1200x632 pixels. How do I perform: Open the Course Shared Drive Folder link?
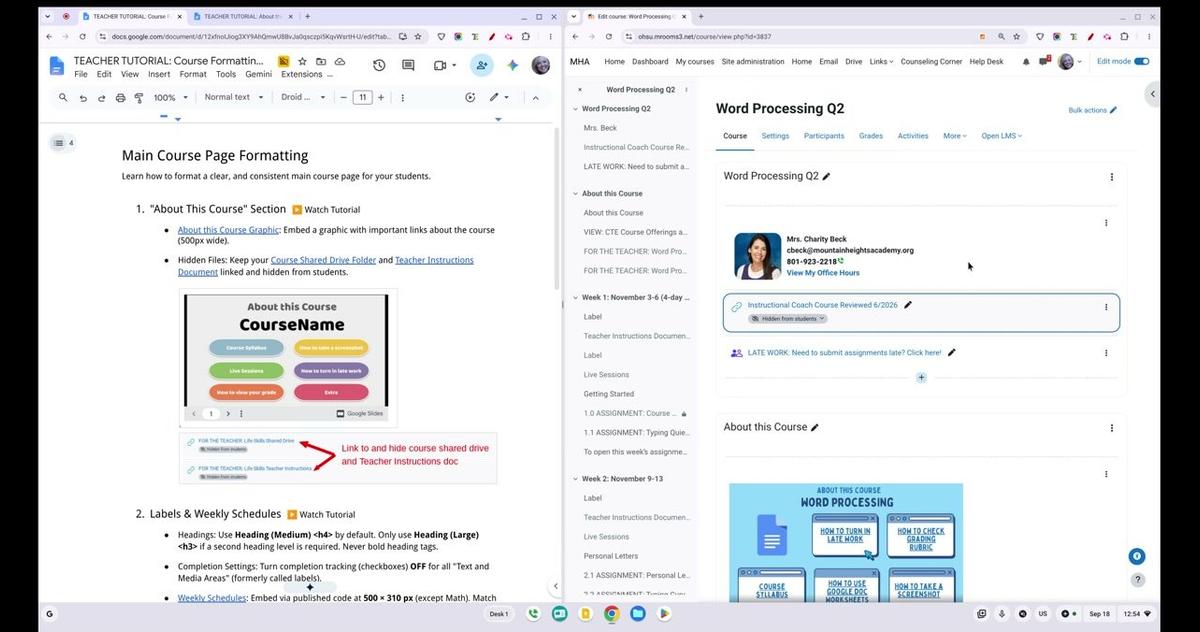click(x=323, y=260)
